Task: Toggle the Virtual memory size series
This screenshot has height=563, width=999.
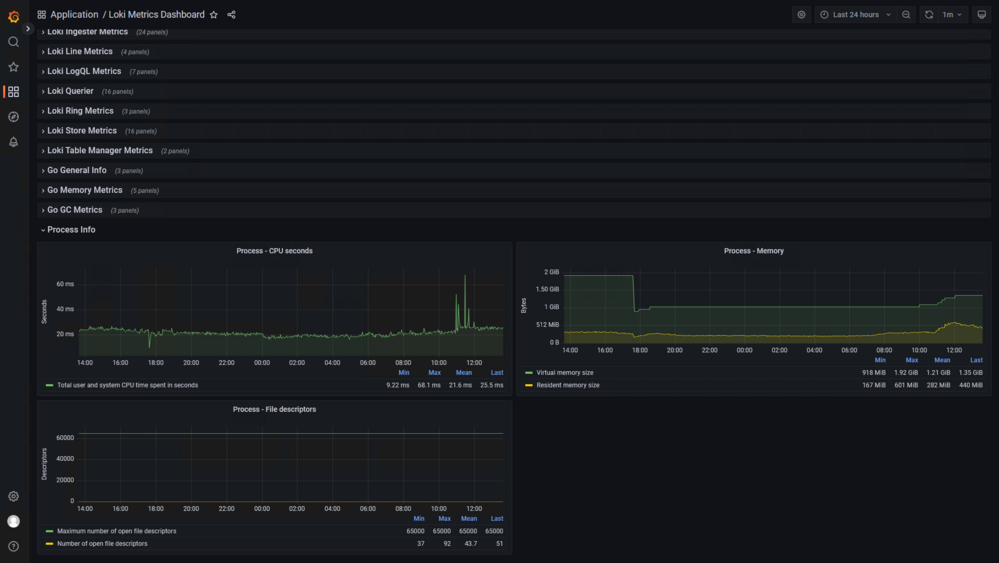Action: pos(564,373)
